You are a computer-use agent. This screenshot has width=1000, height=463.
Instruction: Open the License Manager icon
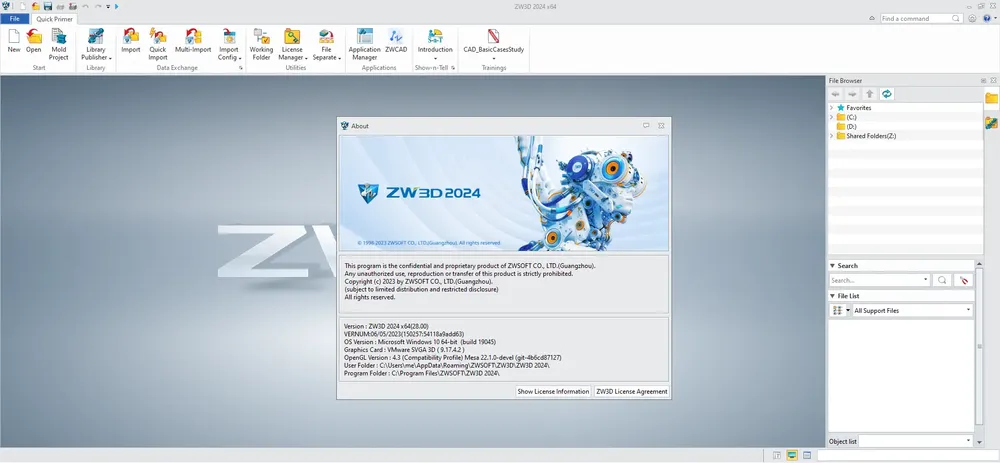(x=292, y=37)
